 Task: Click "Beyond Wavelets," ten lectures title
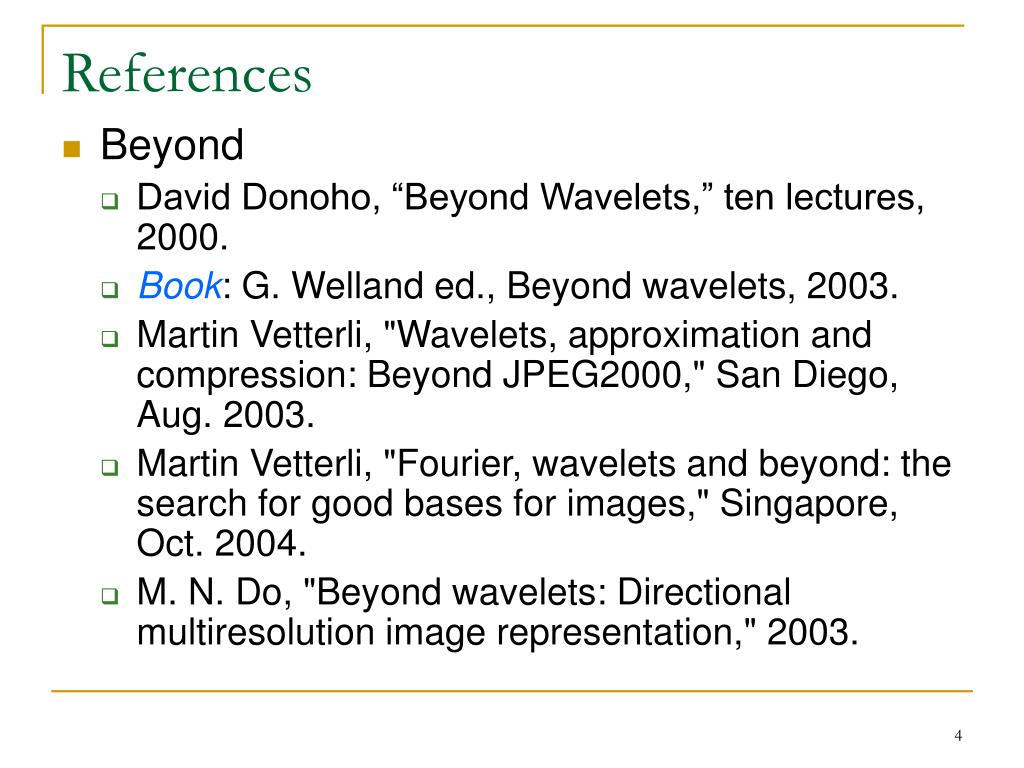click(x=658, y=197)
